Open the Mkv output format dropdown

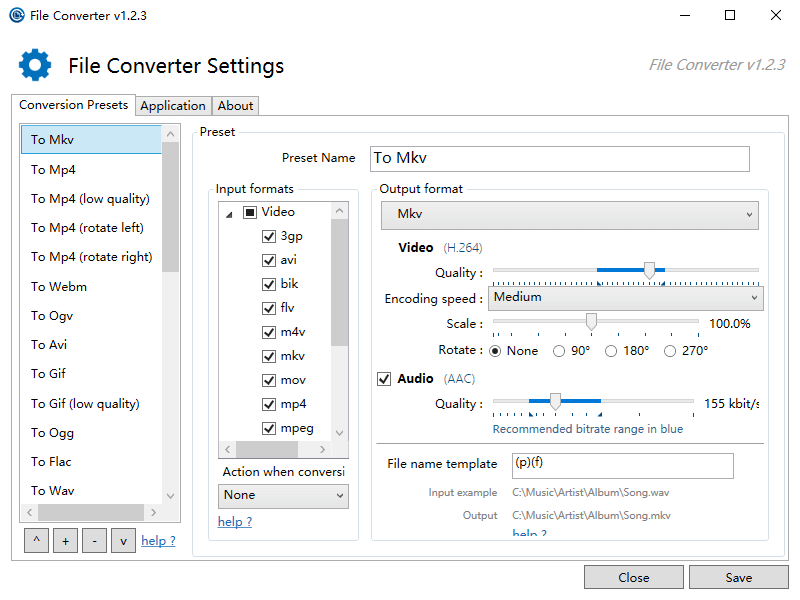point(569,215)
